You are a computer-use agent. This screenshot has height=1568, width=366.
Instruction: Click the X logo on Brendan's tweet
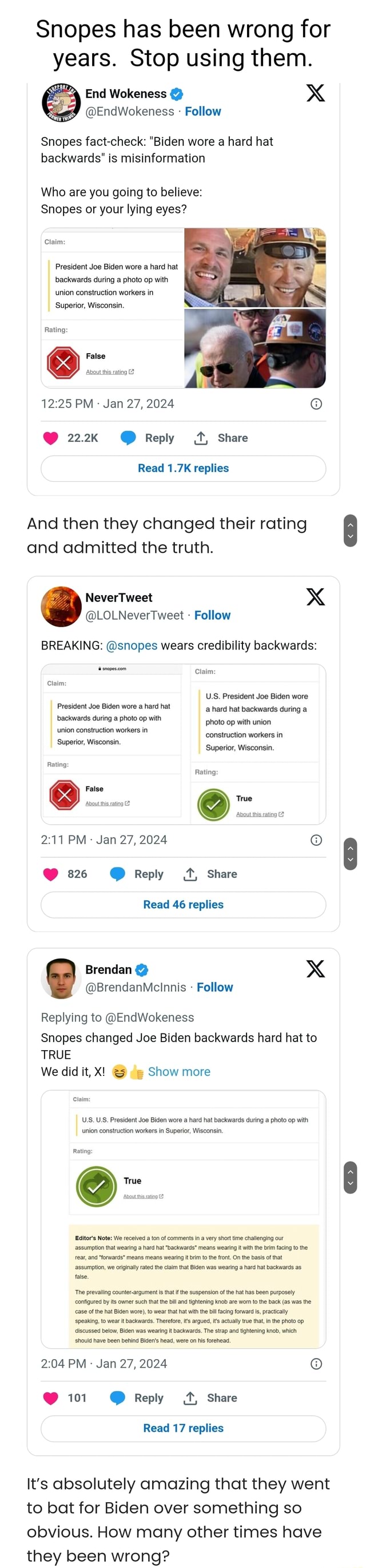coord(317,969)
